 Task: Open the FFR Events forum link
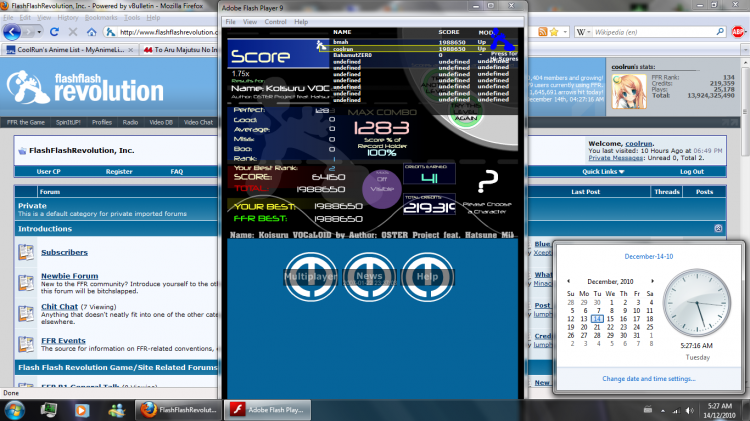coord(63,341)
